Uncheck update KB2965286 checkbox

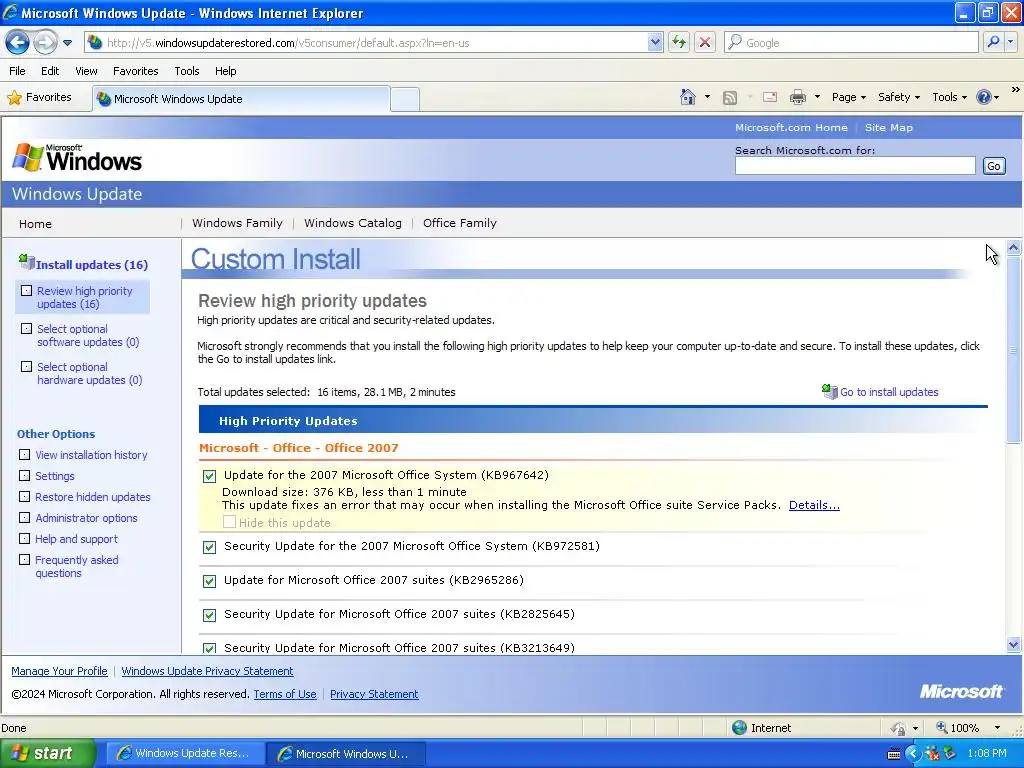(x=210, y=581)
